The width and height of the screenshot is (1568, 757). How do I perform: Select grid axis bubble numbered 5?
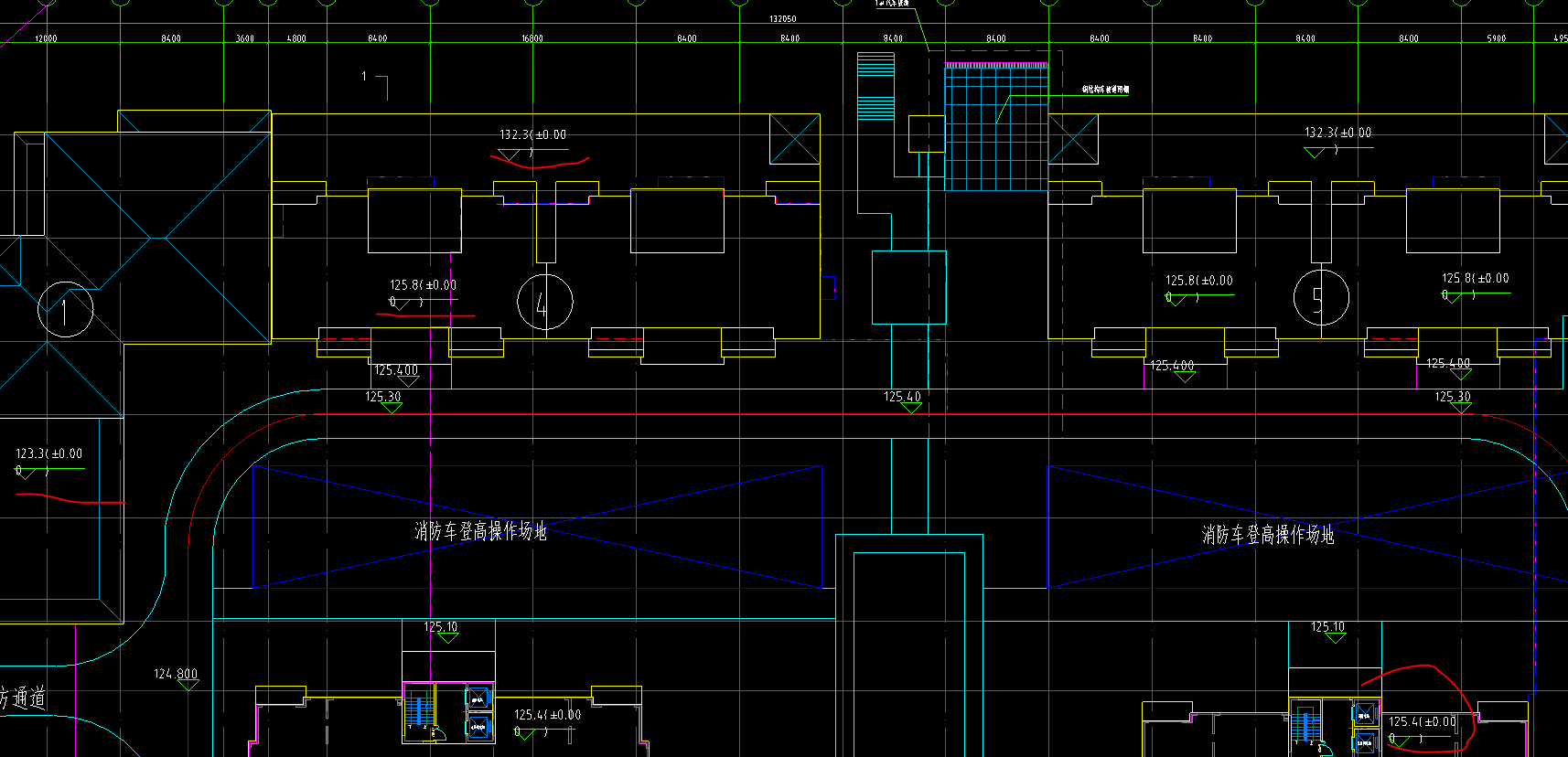click(1321, 297)
